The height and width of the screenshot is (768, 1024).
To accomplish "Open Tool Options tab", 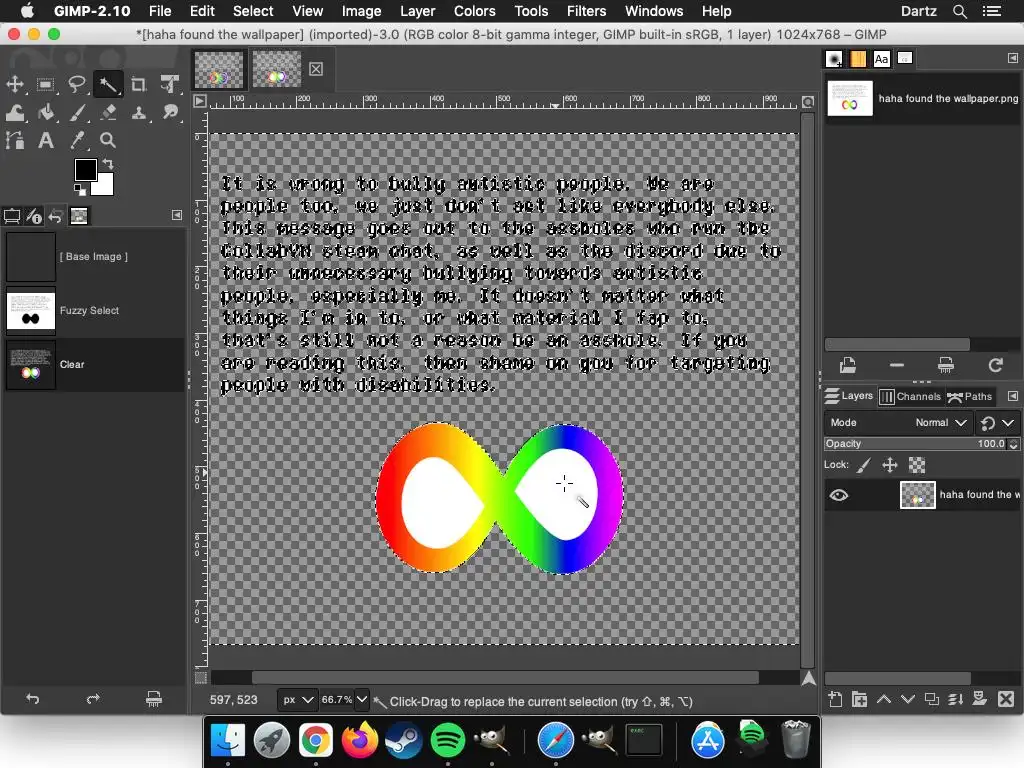I will 12,216.
